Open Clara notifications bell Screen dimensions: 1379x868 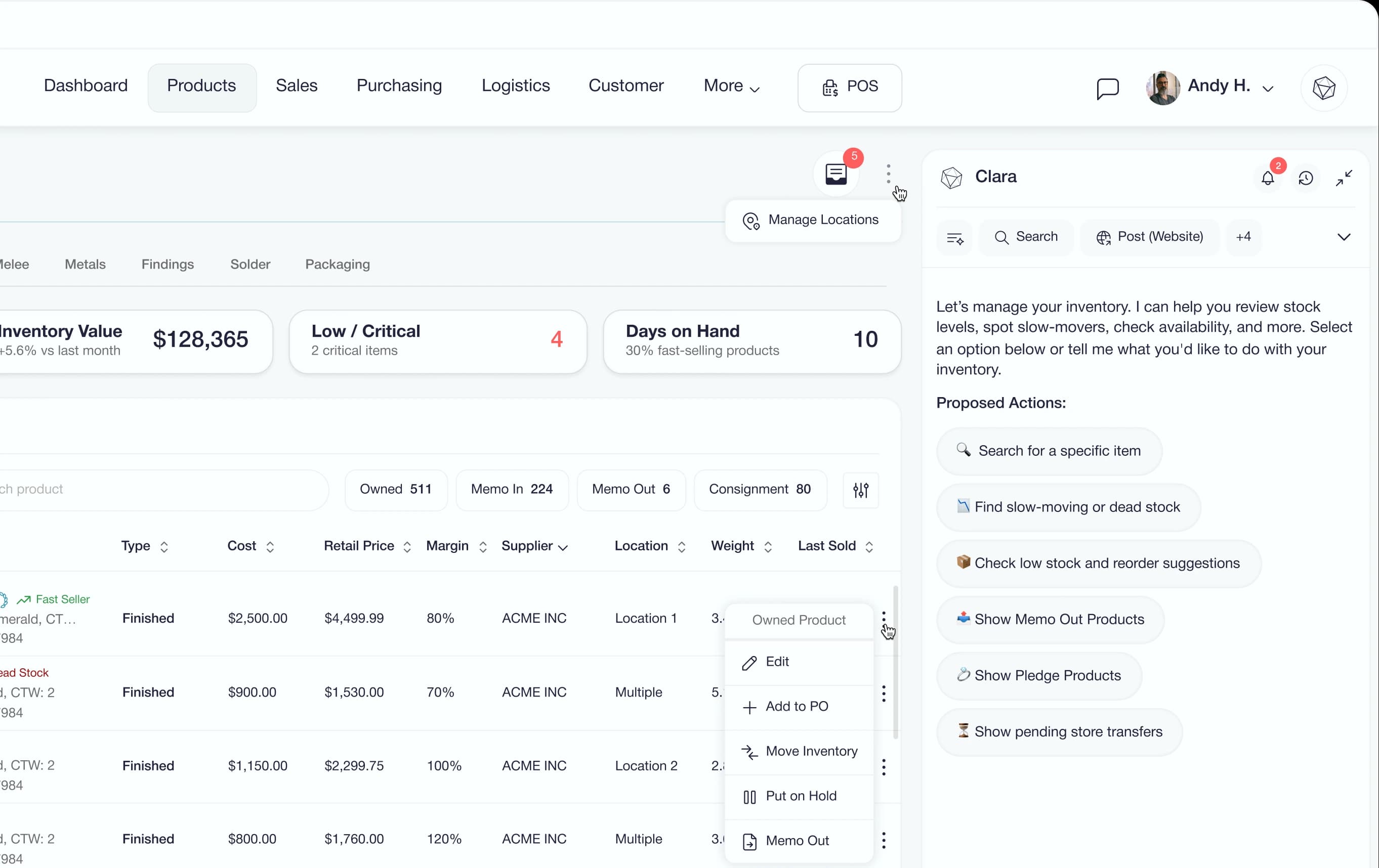click(1268, 178)
